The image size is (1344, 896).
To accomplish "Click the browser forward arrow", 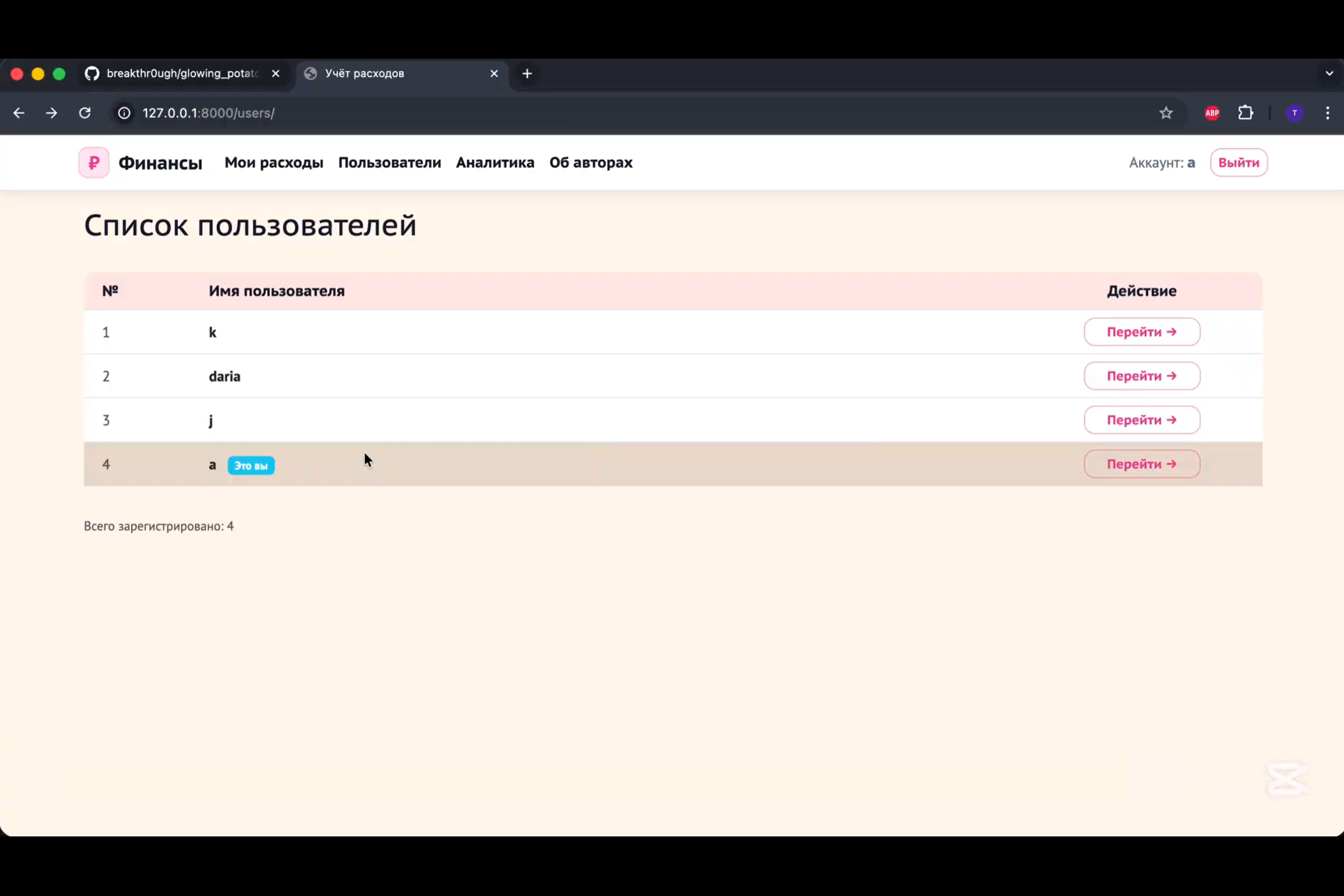I will [52, 113].
